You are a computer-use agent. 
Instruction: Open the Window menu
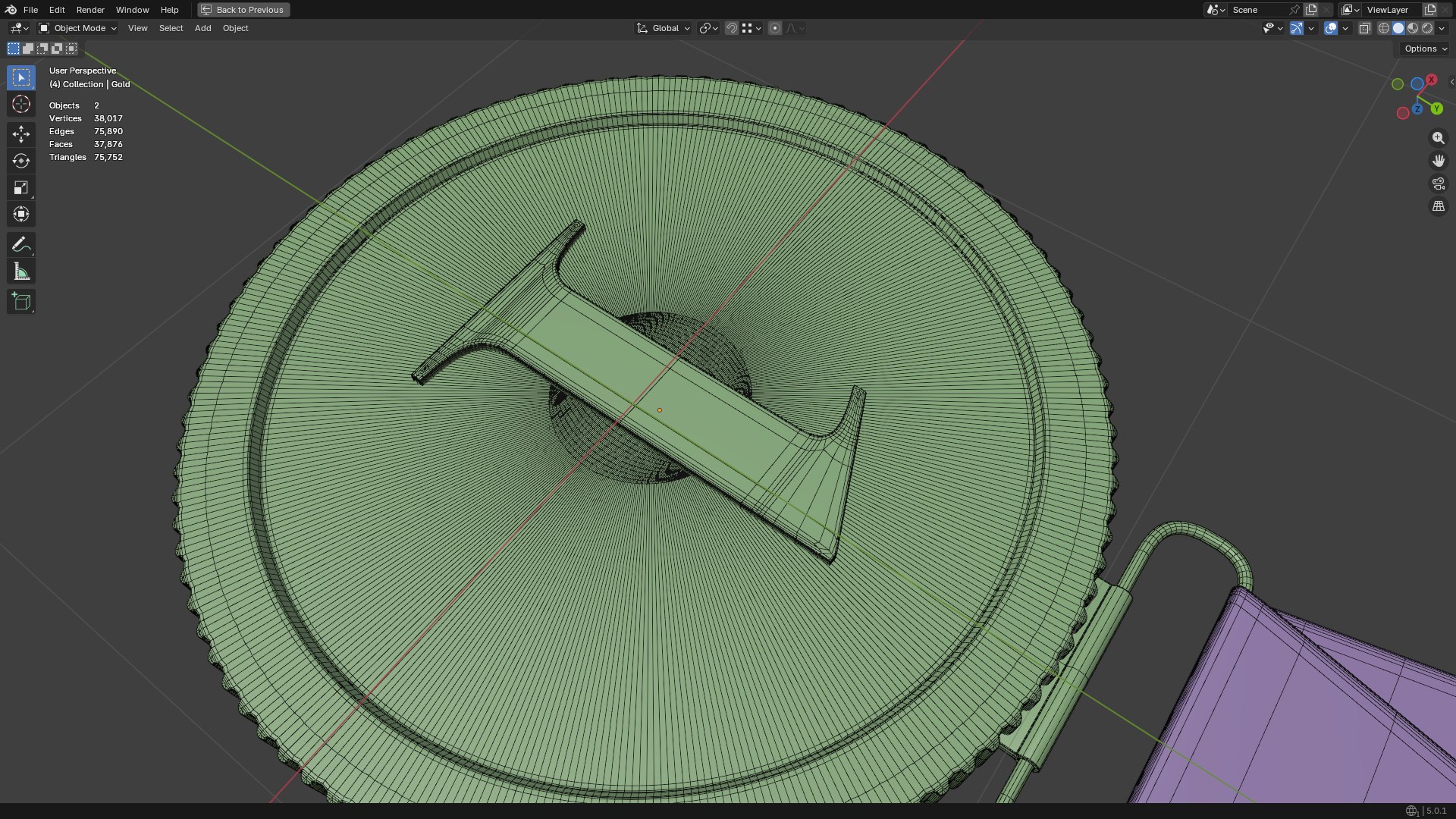132,10
